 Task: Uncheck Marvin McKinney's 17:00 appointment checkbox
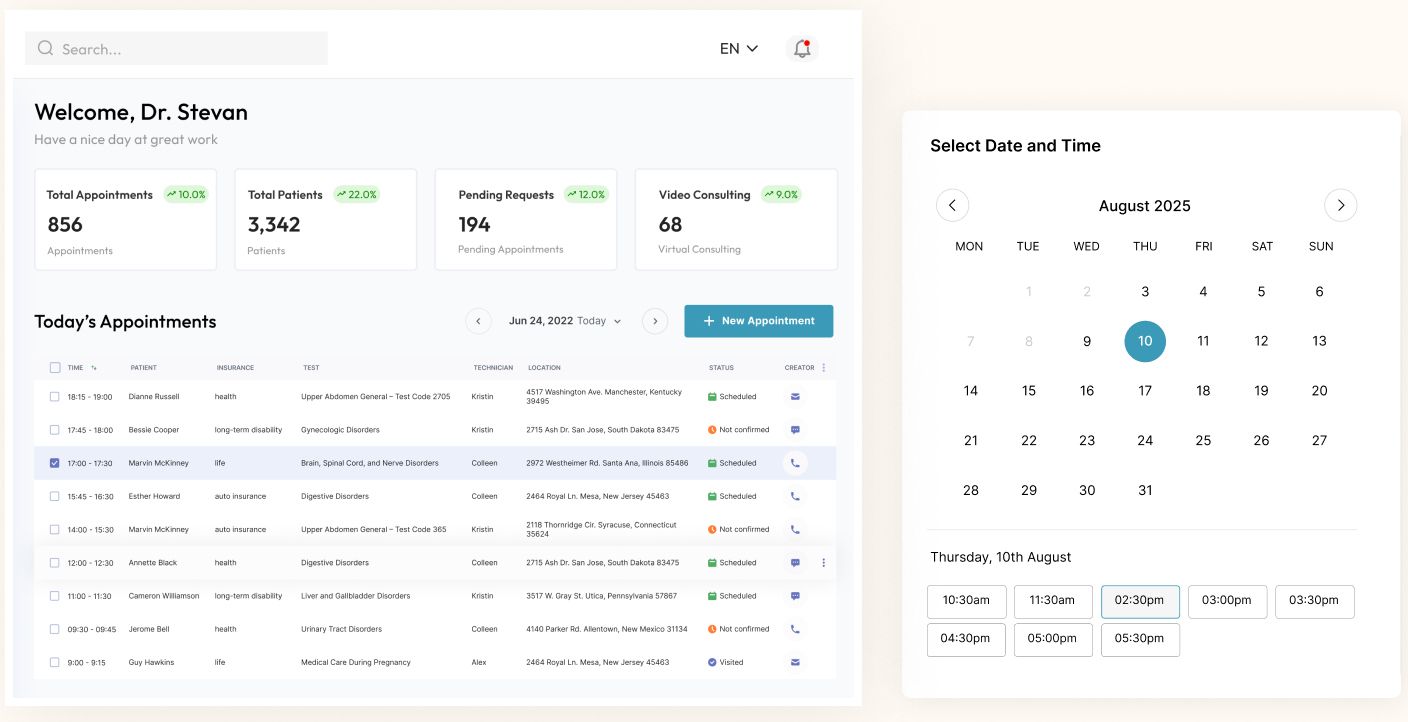click(x=55, y=462)
